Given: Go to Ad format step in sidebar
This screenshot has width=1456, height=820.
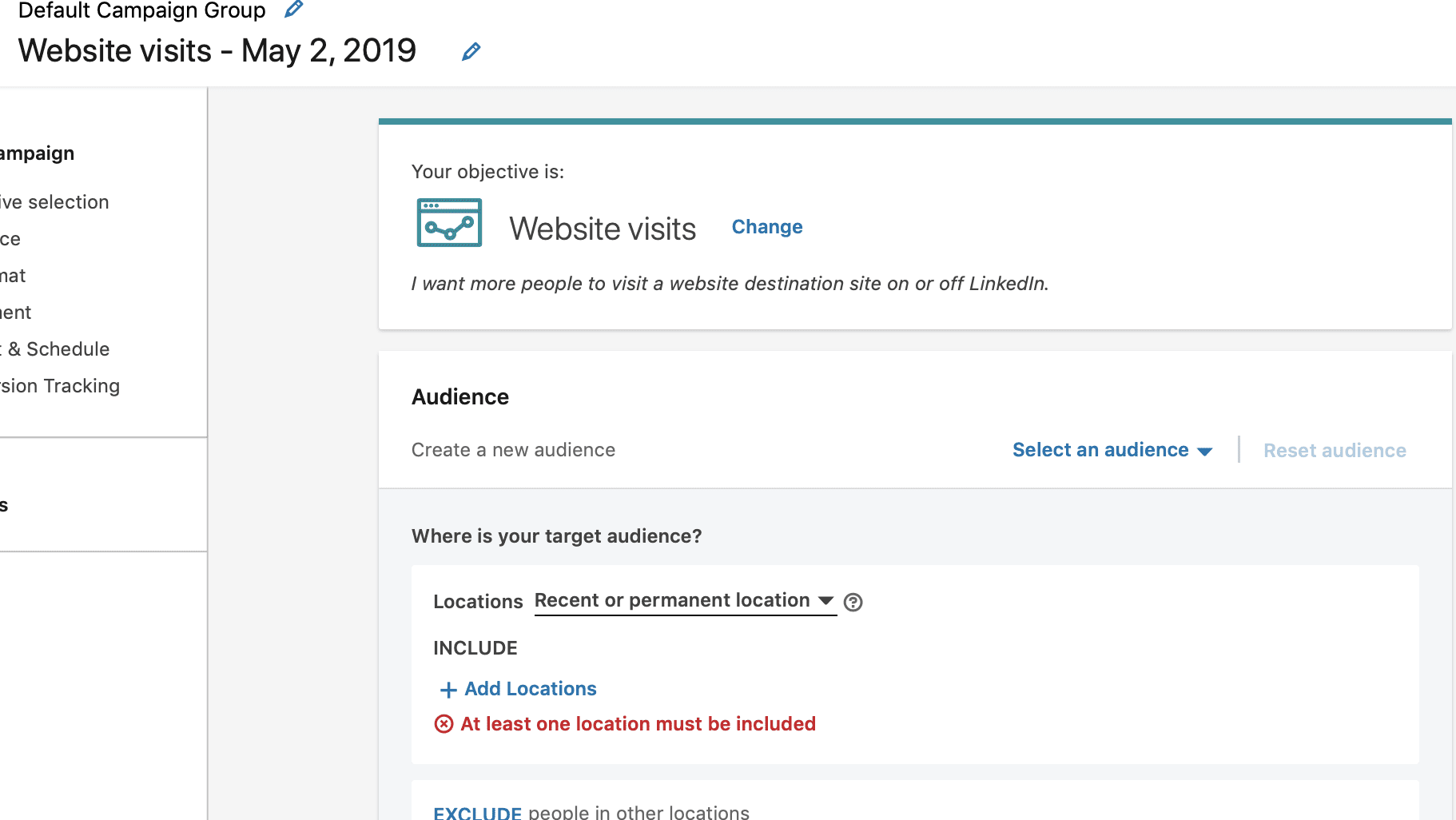Looking at the screenshot, I should [x=13, y=276].
